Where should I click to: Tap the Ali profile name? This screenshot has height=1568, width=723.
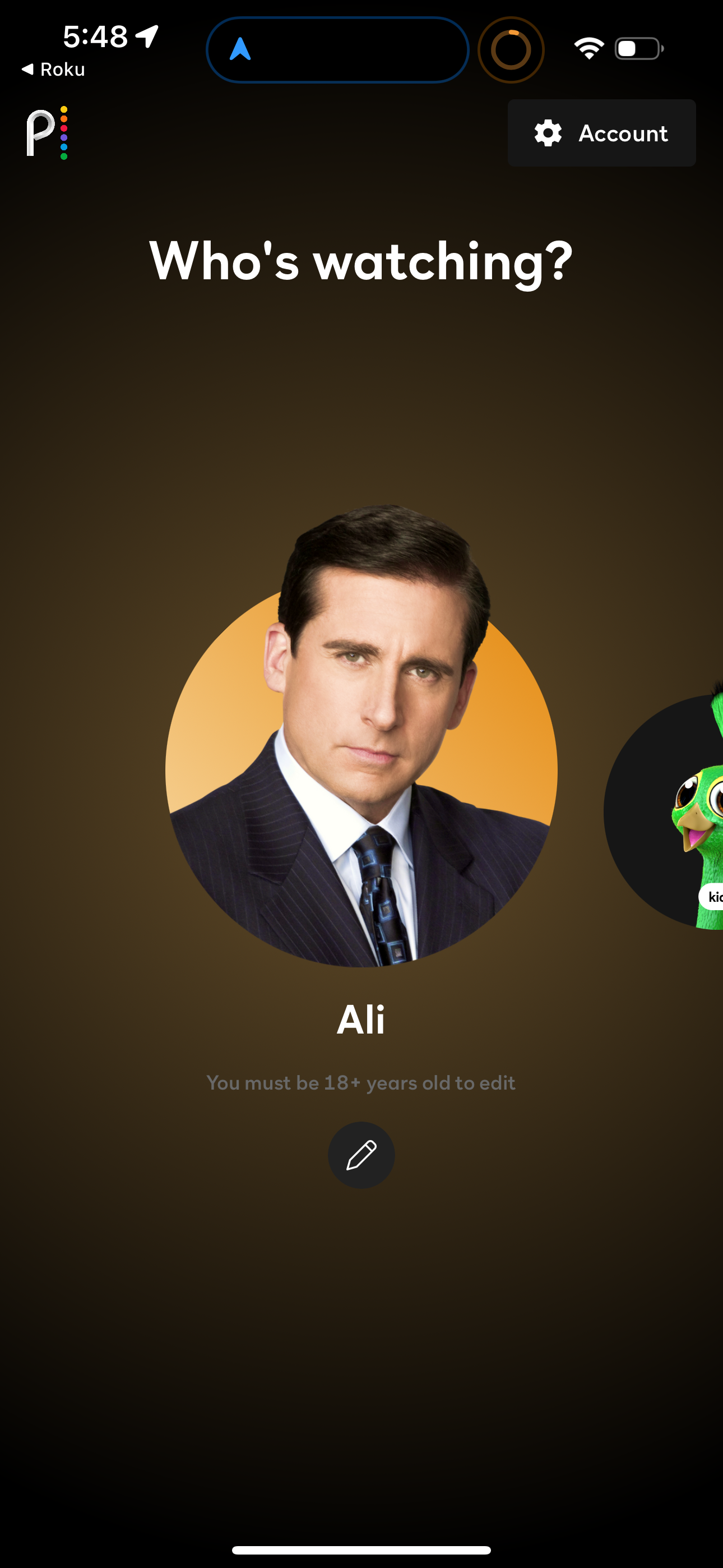pos(361,1020)
